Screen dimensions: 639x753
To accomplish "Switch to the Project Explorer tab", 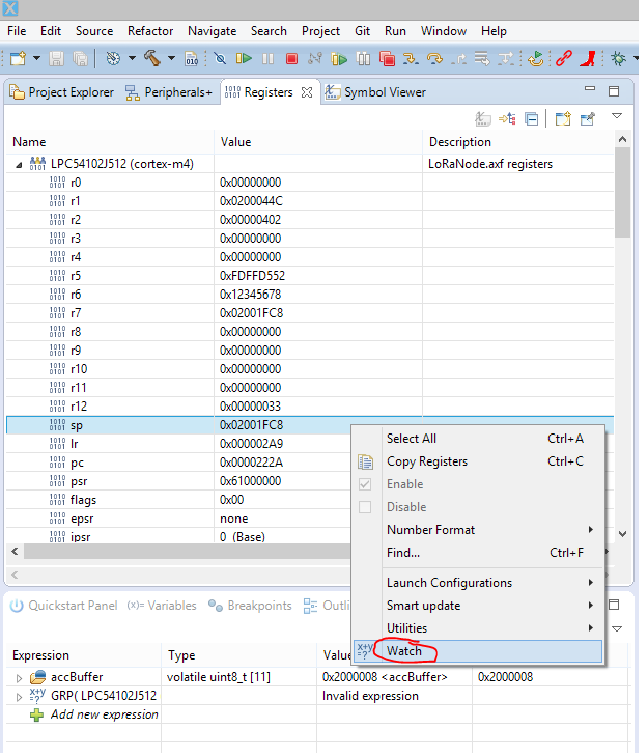I will 62,92.
